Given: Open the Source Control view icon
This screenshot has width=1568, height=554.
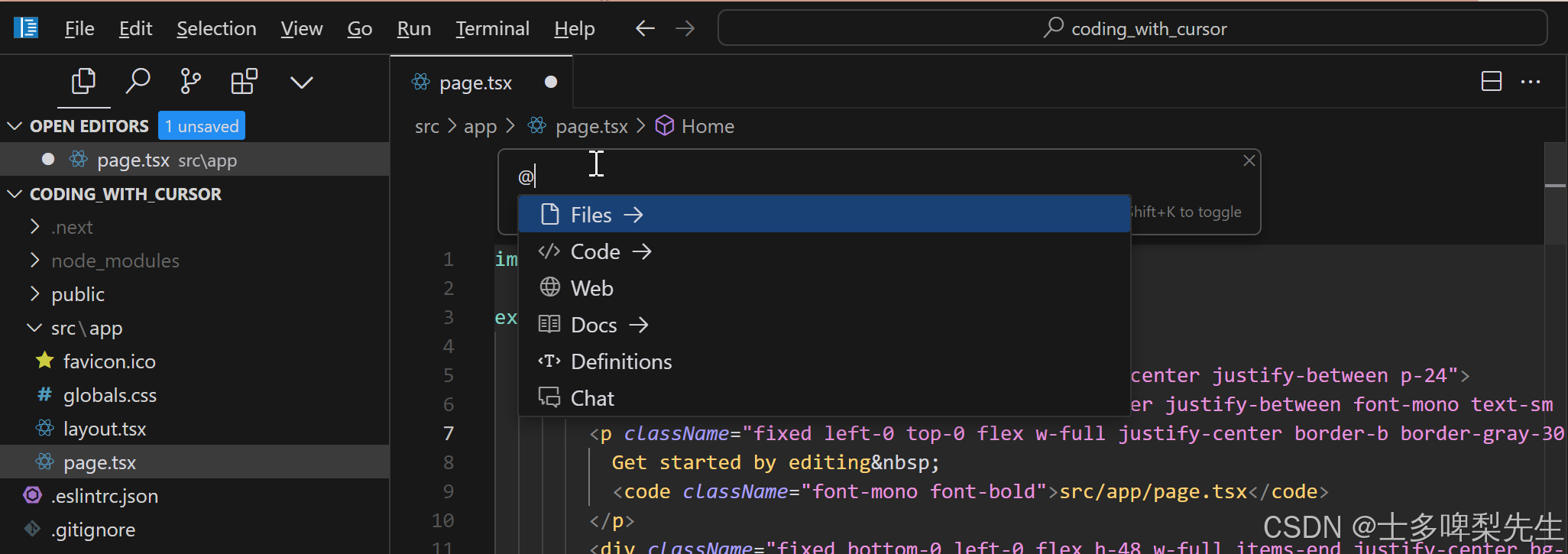Looking at the screenshot, I should 190,81.
